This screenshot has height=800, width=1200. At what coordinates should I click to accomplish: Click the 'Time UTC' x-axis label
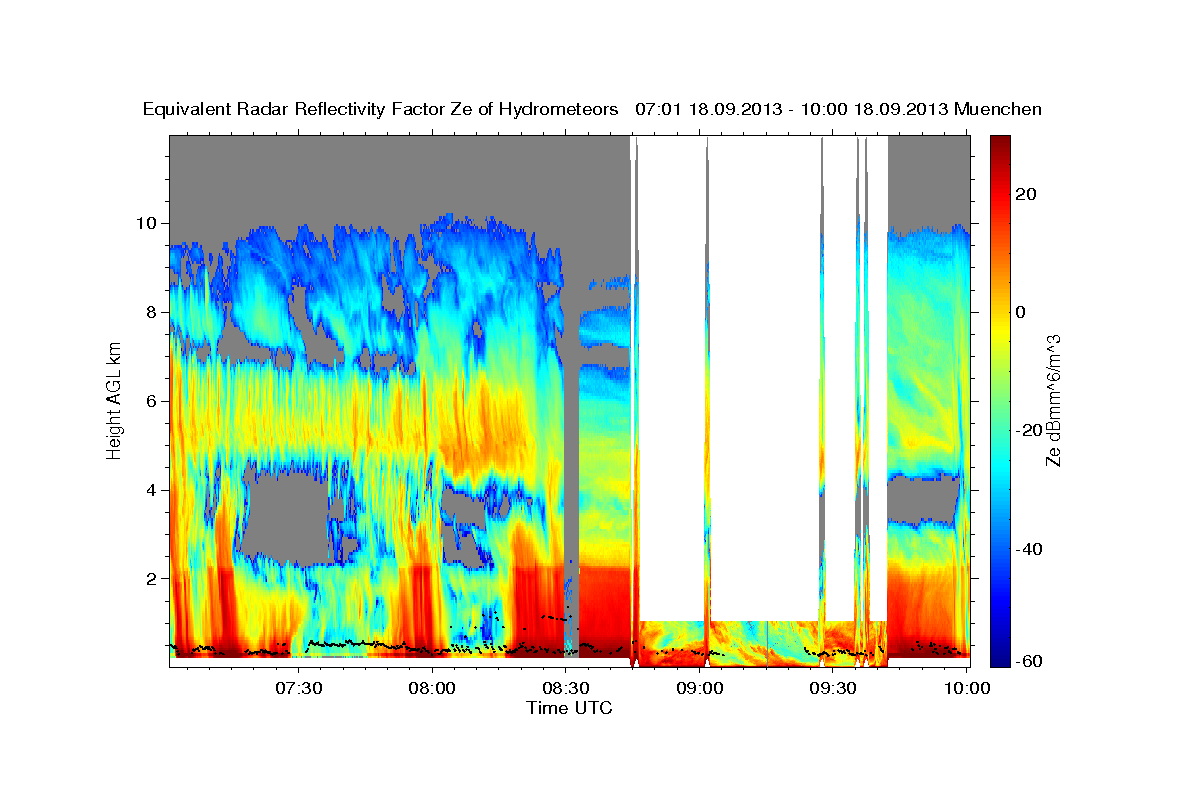coord(569,708)
